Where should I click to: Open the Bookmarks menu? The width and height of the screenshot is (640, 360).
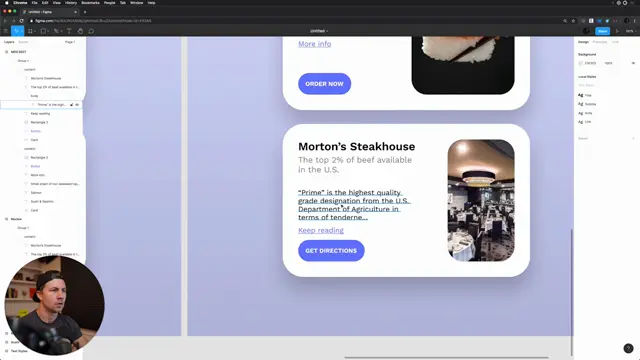pos(90,3)
